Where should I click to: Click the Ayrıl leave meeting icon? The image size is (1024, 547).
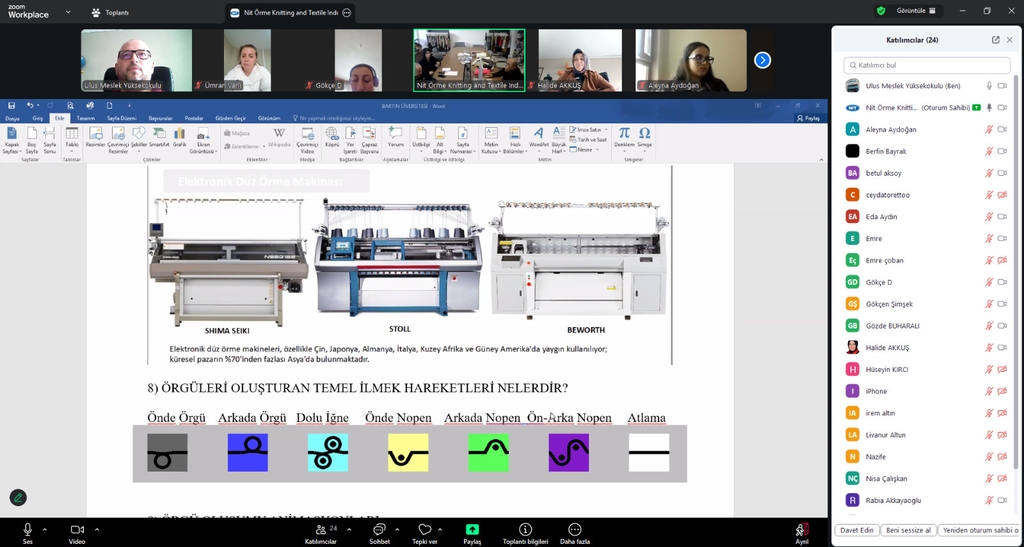[x=801, y=530]
